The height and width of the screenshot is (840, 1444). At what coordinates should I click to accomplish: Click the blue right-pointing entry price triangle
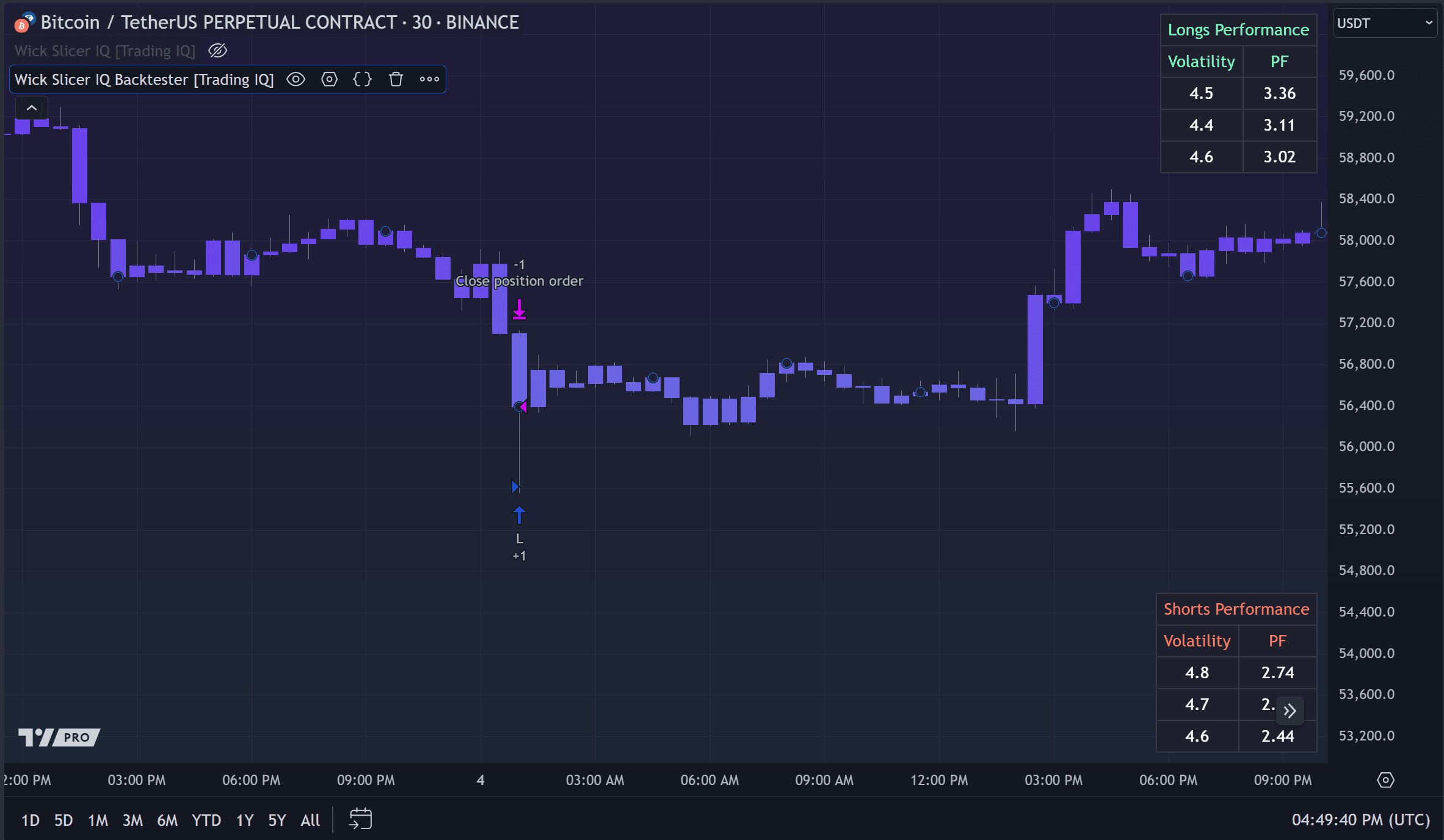[x=515, y=487]
